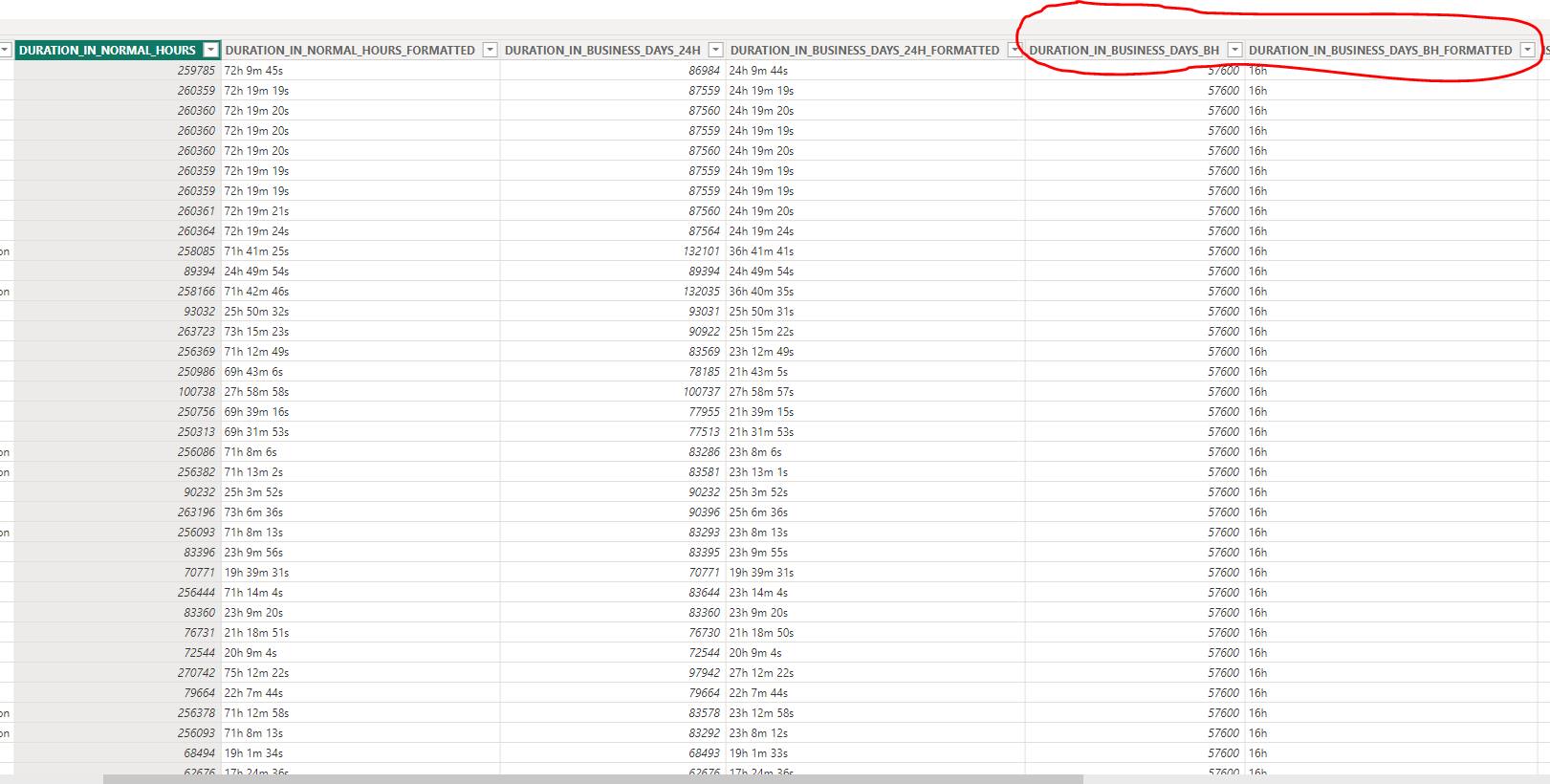The width and height of the screenshot is (1550, 784).
Task: Select cell with value 86984
Action: point(613,71)
